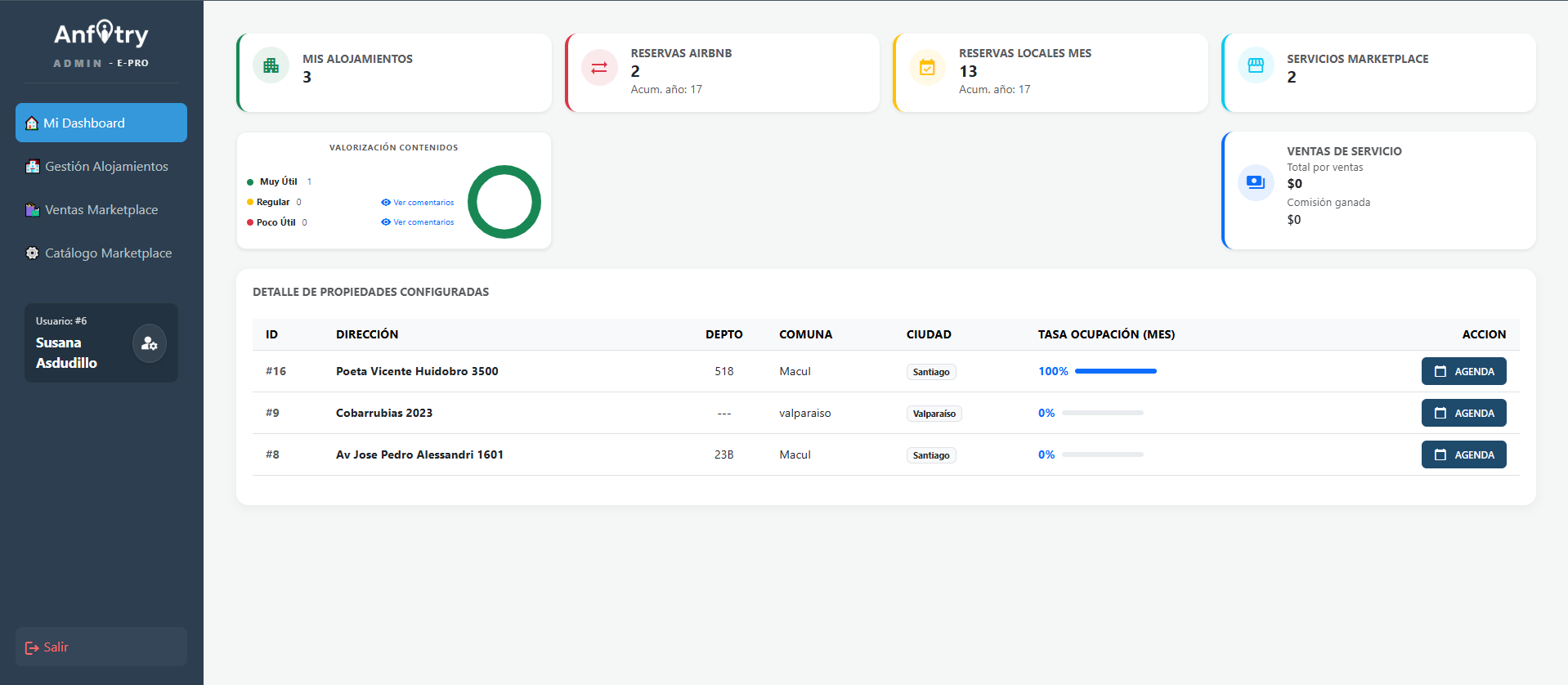Open Ventas Marketplace menu item
The image size is (1568, 685).
(101, 209)
